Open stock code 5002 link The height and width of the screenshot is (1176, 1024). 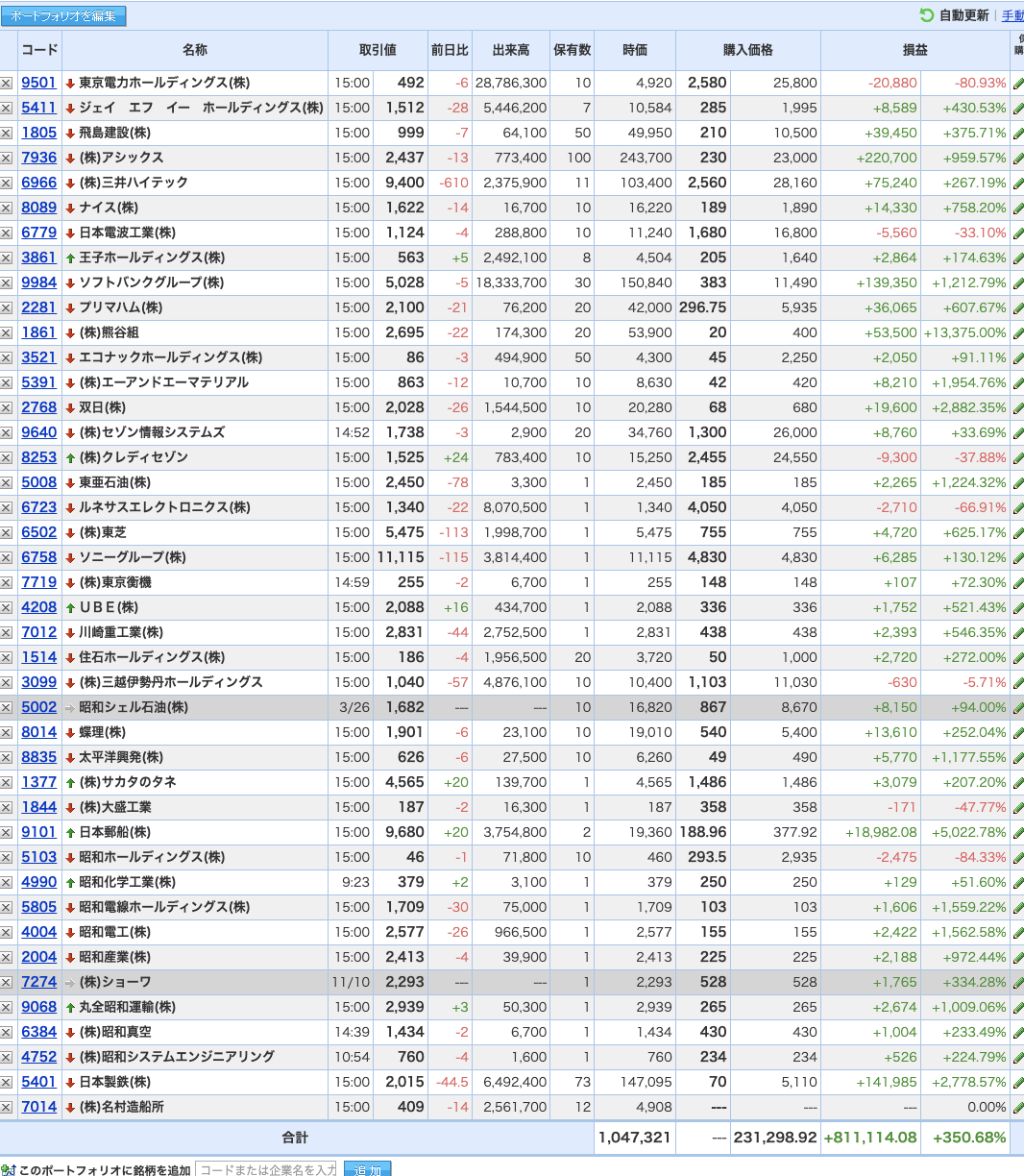39,707
